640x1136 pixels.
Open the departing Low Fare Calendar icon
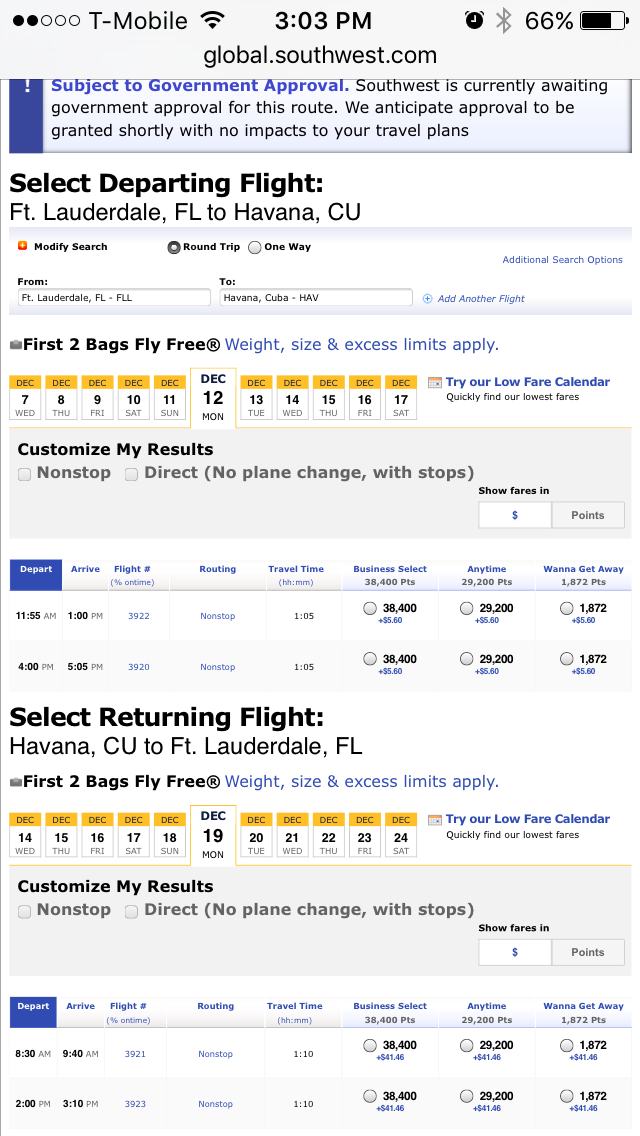pos(435,383)
